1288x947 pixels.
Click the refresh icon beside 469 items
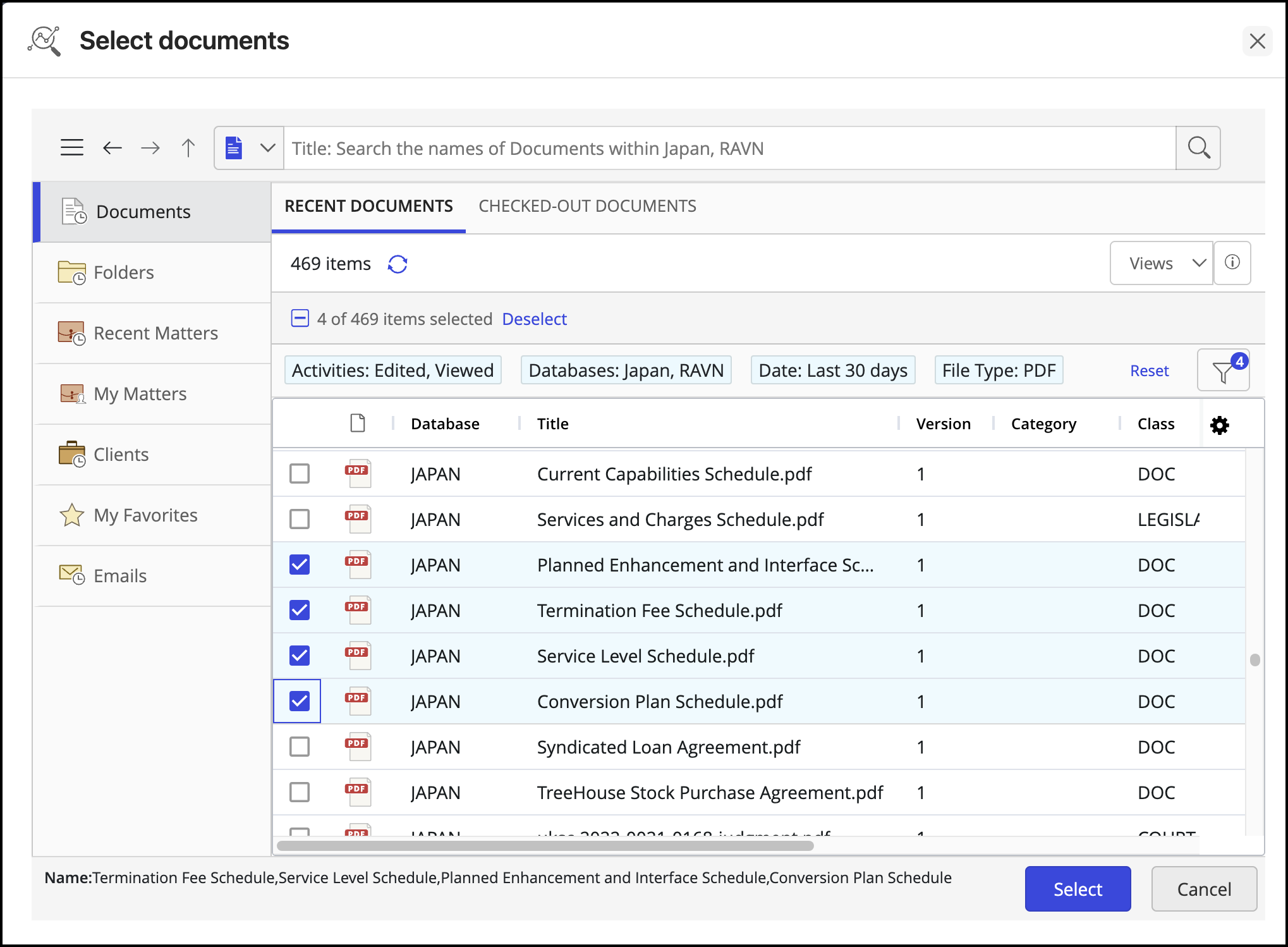398,264
